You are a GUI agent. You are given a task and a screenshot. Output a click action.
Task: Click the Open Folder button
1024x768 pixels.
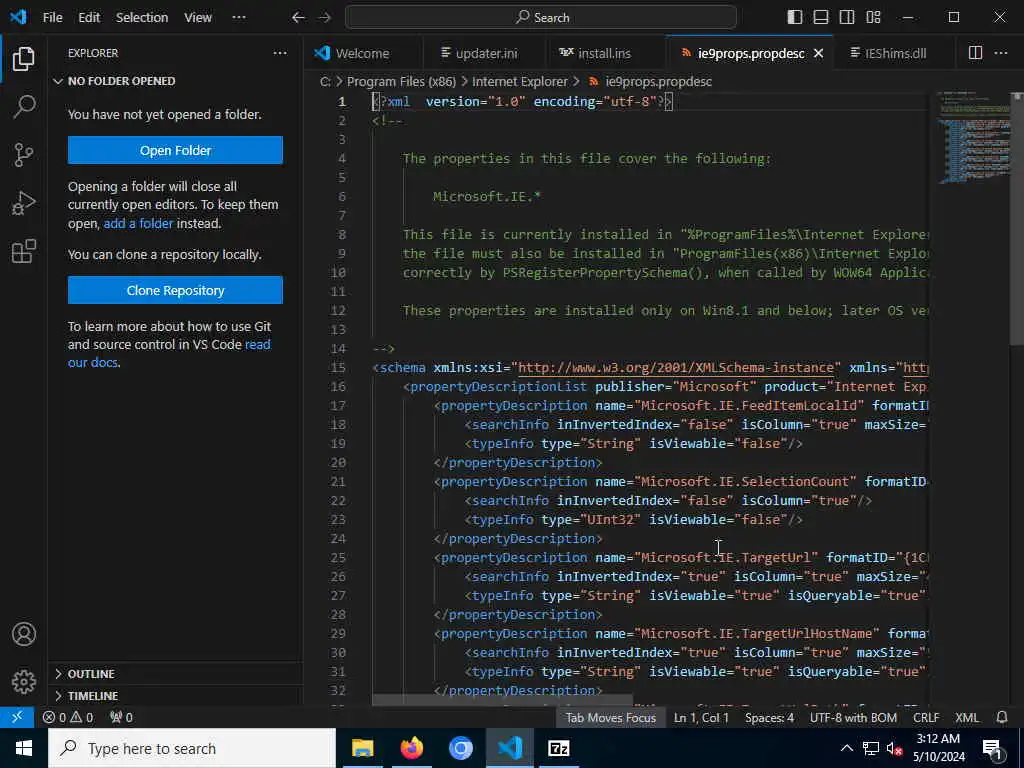[x=175, y=150]
